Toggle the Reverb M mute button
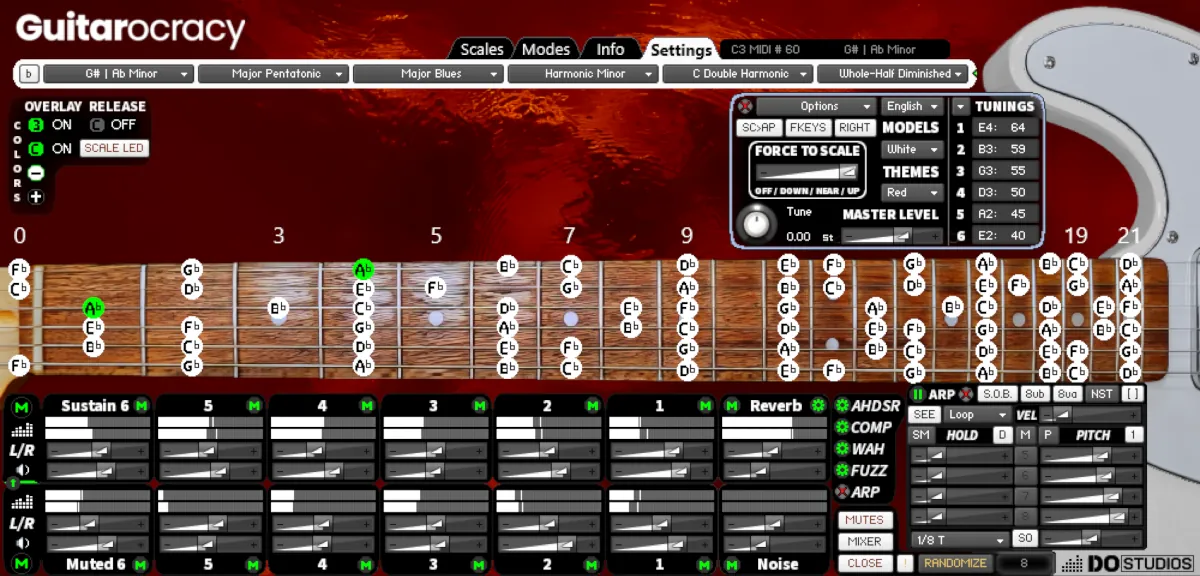This screenshot has width=1200, height=576. pos(732,405)
